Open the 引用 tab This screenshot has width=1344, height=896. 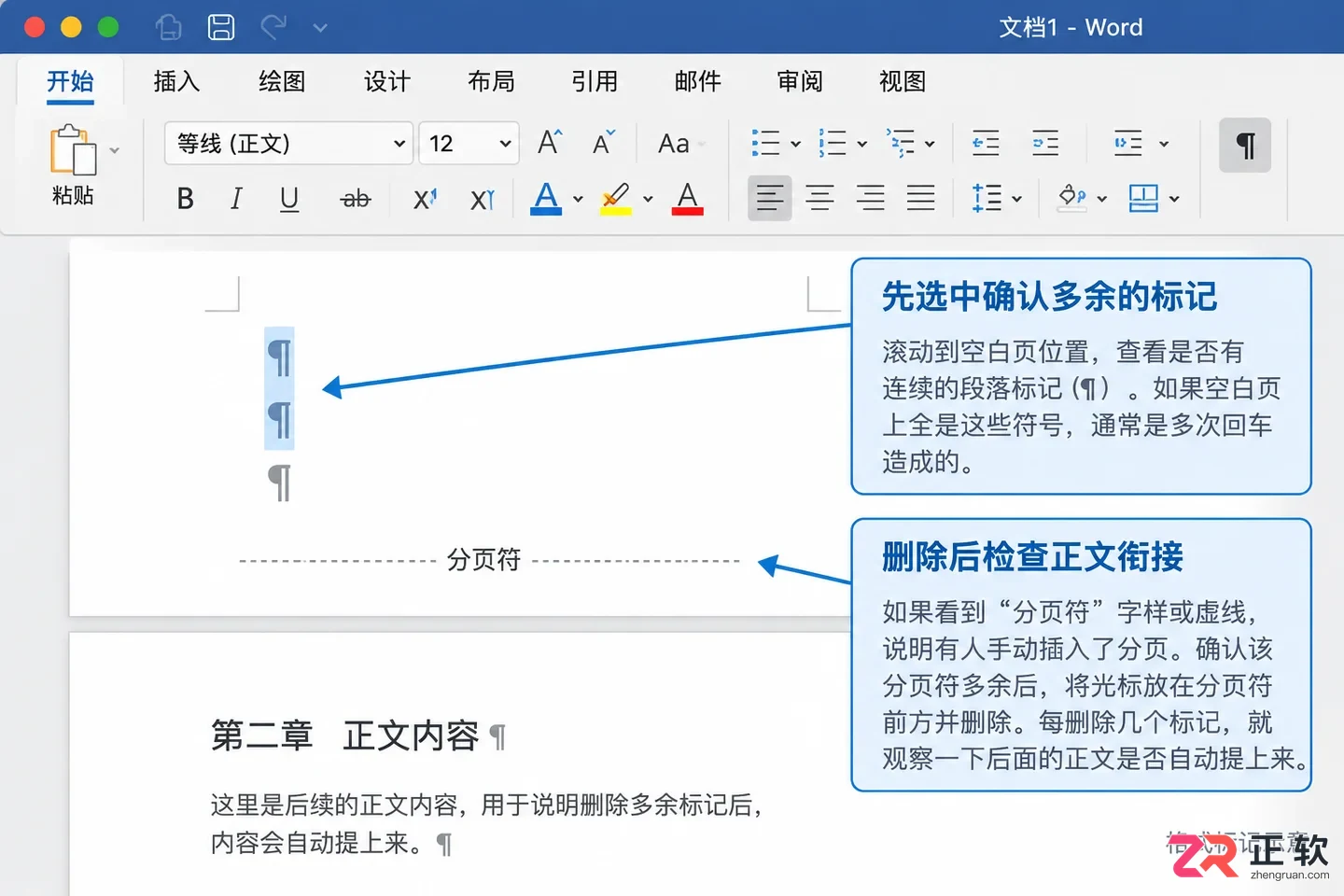[595, 82]
